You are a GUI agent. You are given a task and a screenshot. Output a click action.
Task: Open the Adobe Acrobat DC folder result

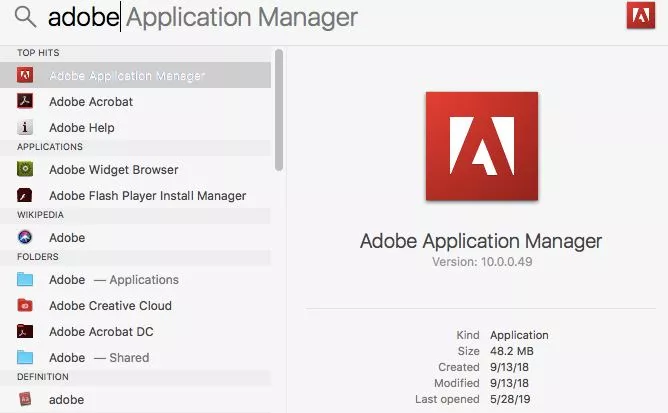point(135,332)
